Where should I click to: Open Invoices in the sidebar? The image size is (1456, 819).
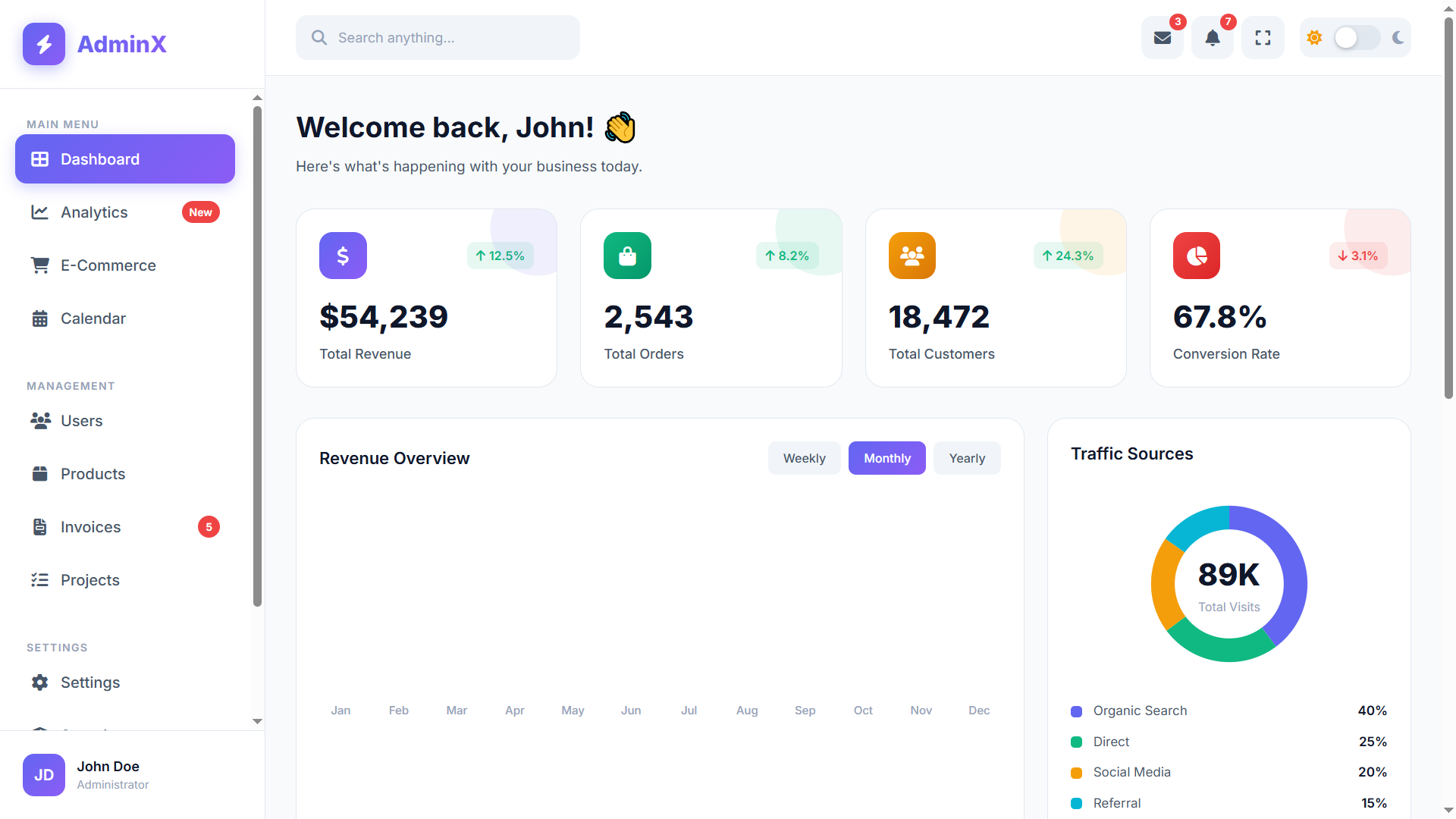125,527
